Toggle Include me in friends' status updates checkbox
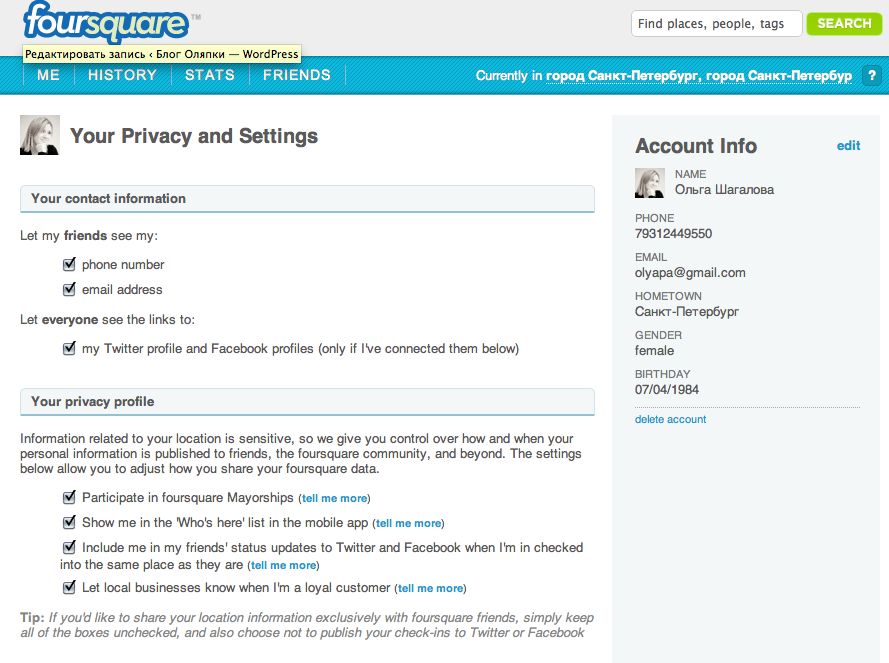The height and width of the screenshot is (663, 889). (x=69, y=547)
